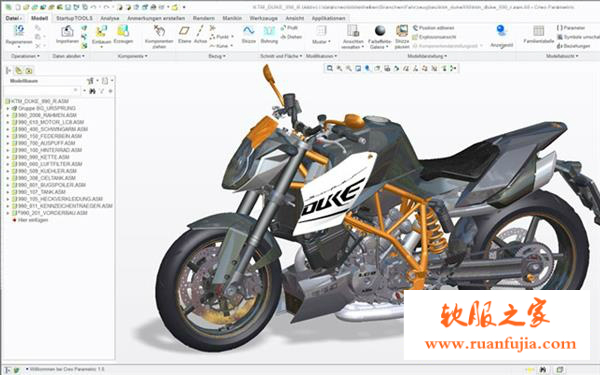Expand the 990_700_AUSPUFF.ASM tree node
The width and height of the screenshot is (600, 375).
[x=7, y=143]
